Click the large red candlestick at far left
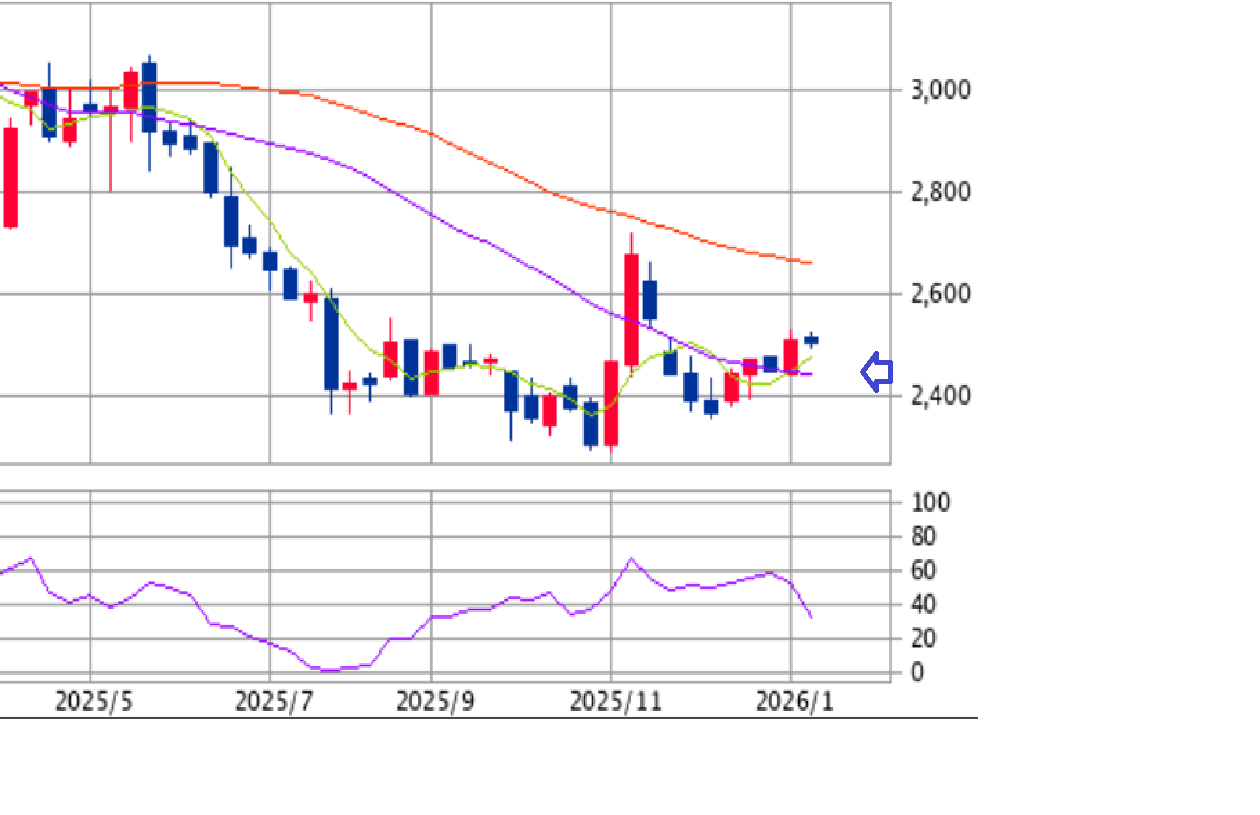 10,178
